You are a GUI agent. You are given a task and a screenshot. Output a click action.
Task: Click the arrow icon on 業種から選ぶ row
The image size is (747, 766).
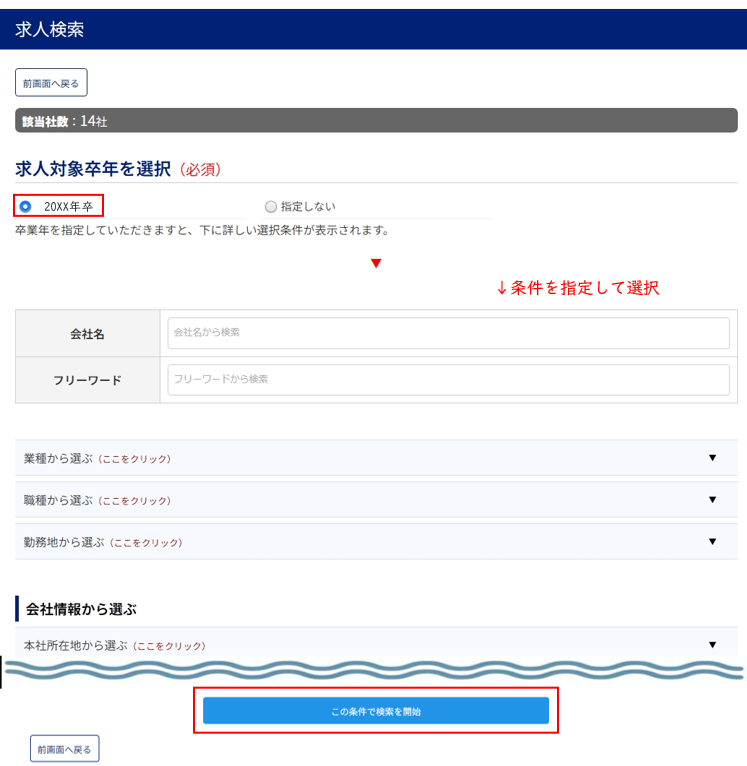(712, 458)
